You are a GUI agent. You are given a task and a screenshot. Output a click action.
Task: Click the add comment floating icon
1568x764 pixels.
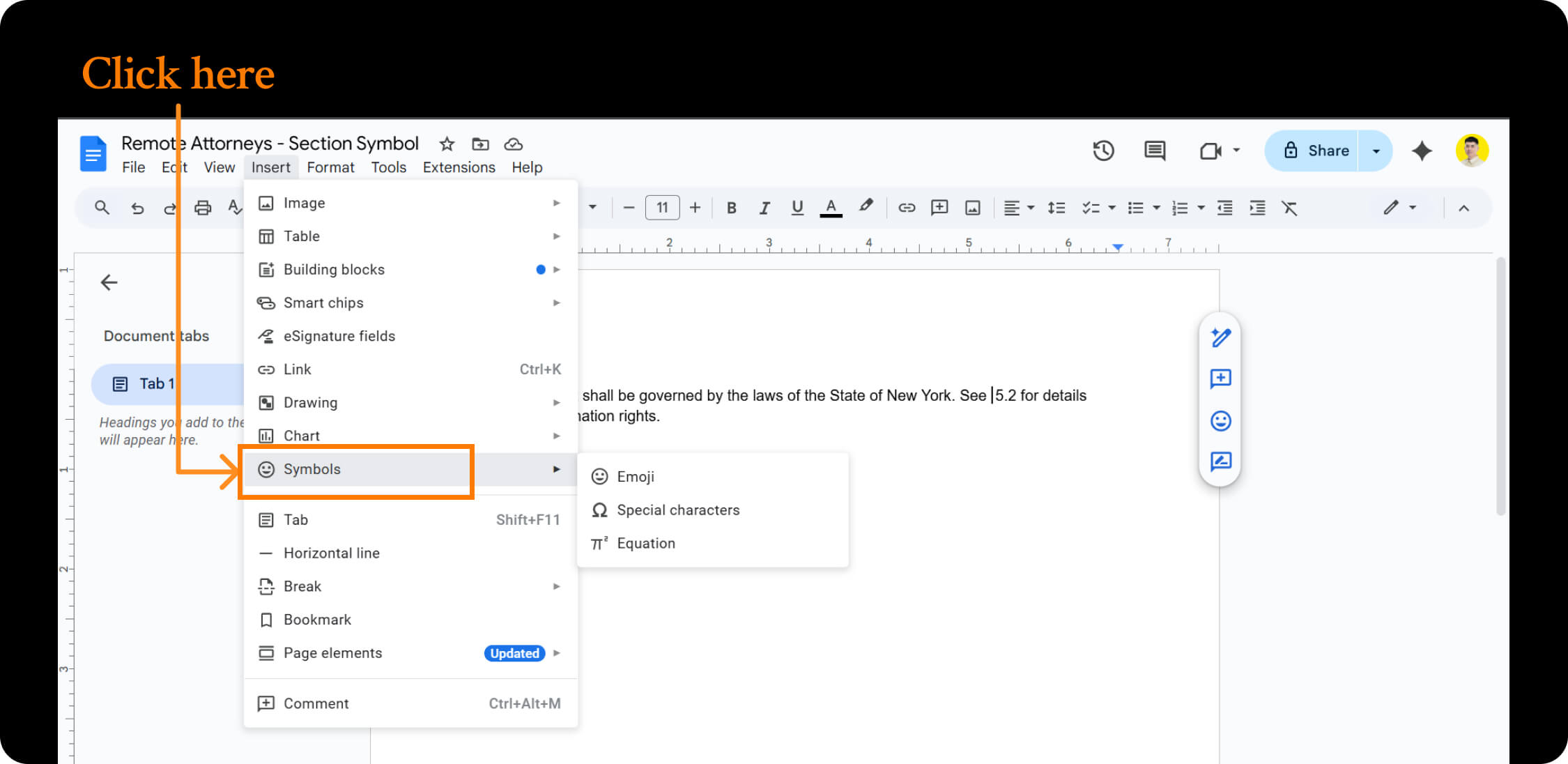coord(1220,379)
